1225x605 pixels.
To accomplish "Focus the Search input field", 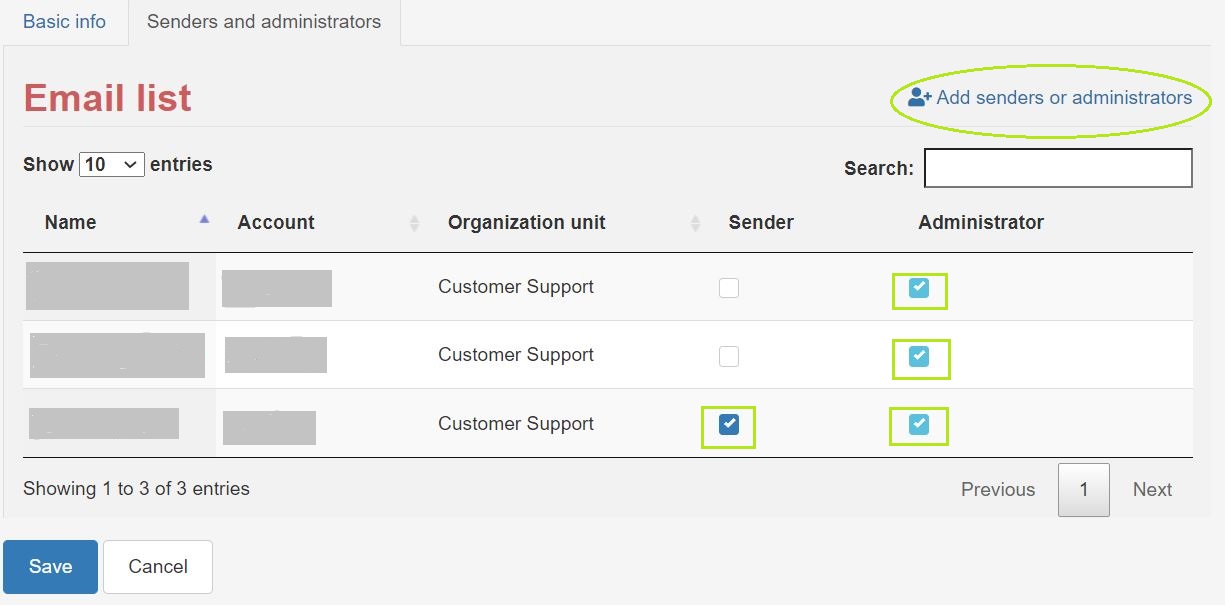I will [x=1058, y=168].
